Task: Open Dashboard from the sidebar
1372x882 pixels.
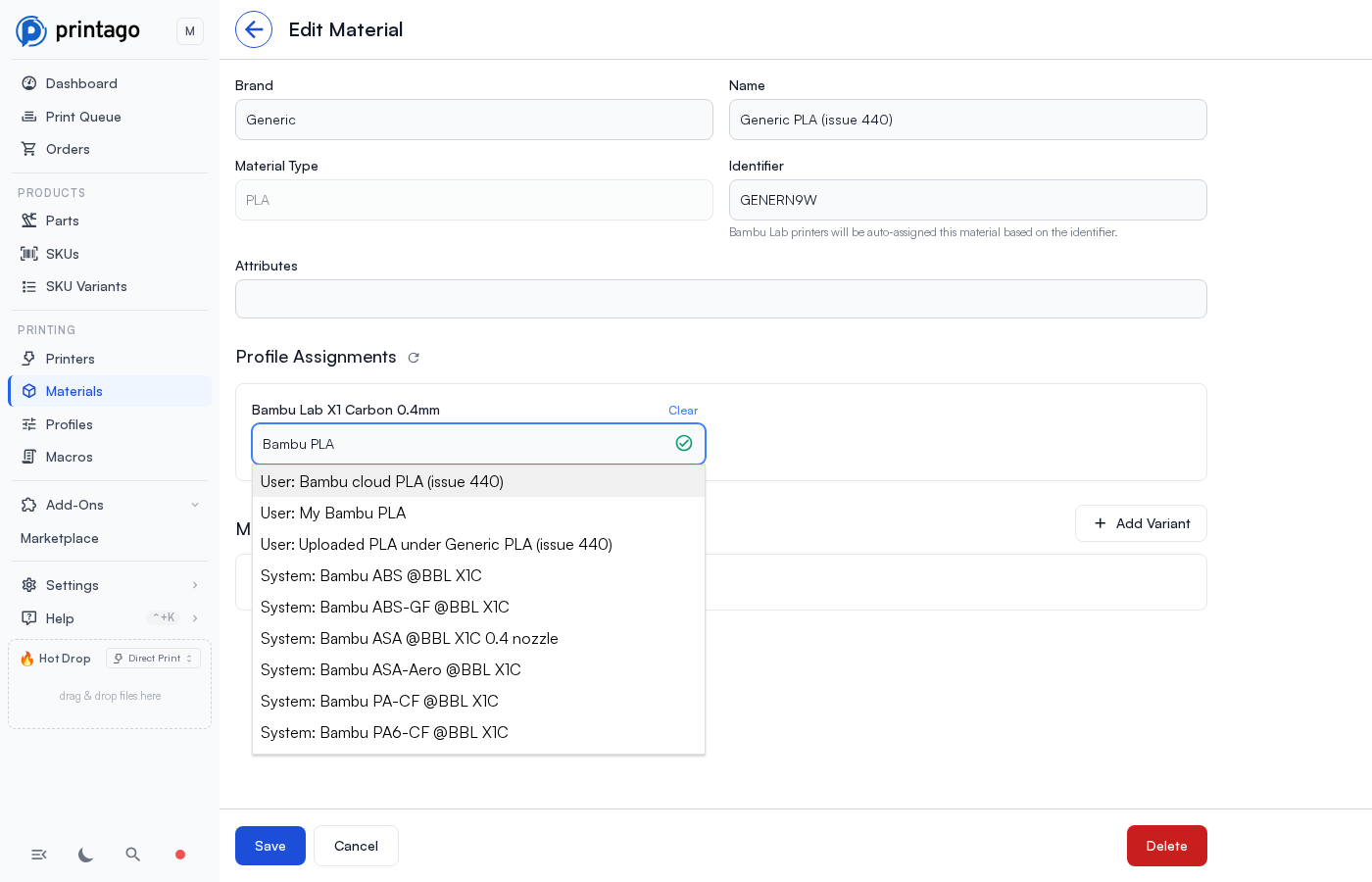Action: click(110, 83)
